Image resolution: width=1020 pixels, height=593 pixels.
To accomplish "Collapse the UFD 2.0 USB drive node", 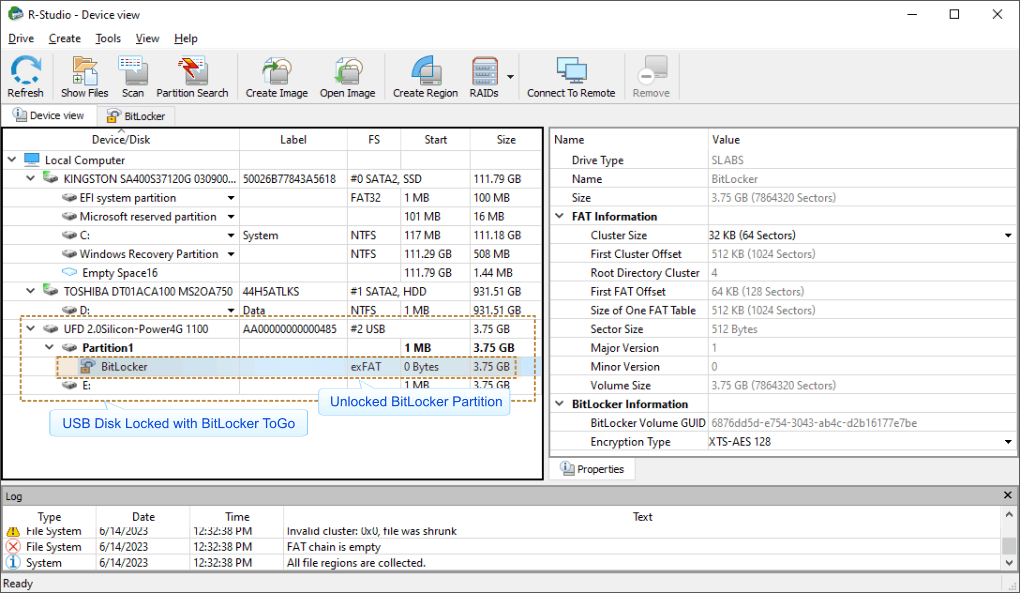I will point(31,329).
